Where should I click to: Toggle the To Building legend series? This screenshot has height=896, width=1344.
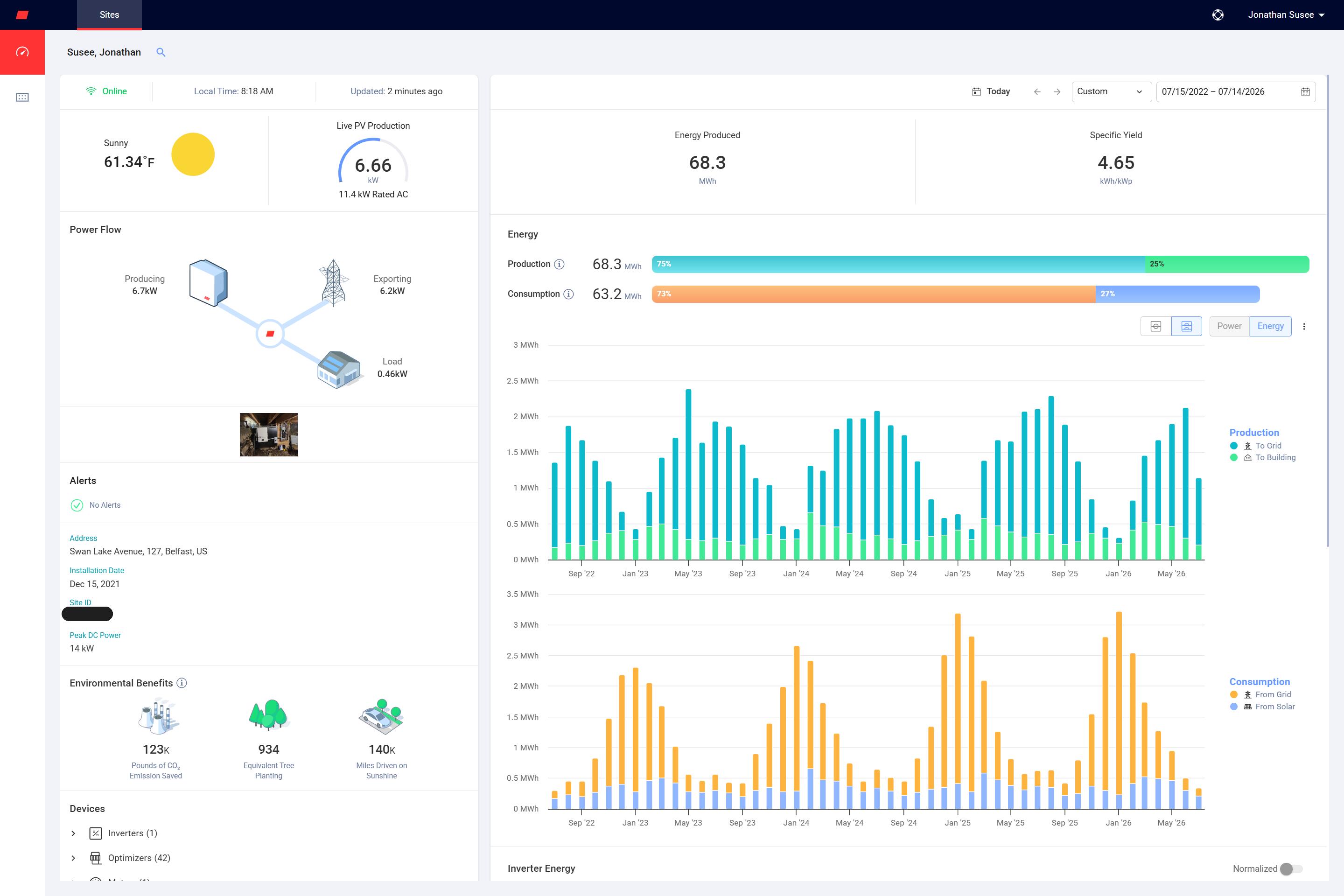pyautogui.click(x=1263, y=458)
